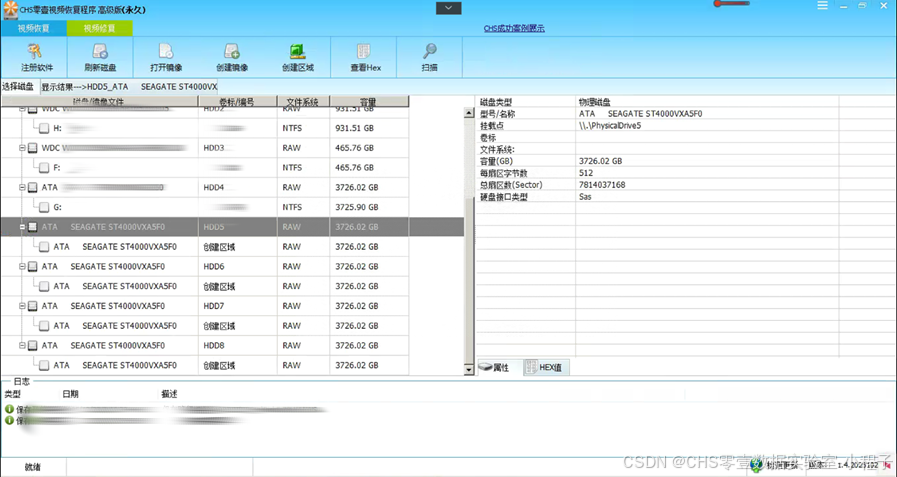The height and width of the screenshot is (477, 897).
Task: Click the 刷新磁盘 refresh disk icon
Action: pyautogui.click(x=100, y=51)
